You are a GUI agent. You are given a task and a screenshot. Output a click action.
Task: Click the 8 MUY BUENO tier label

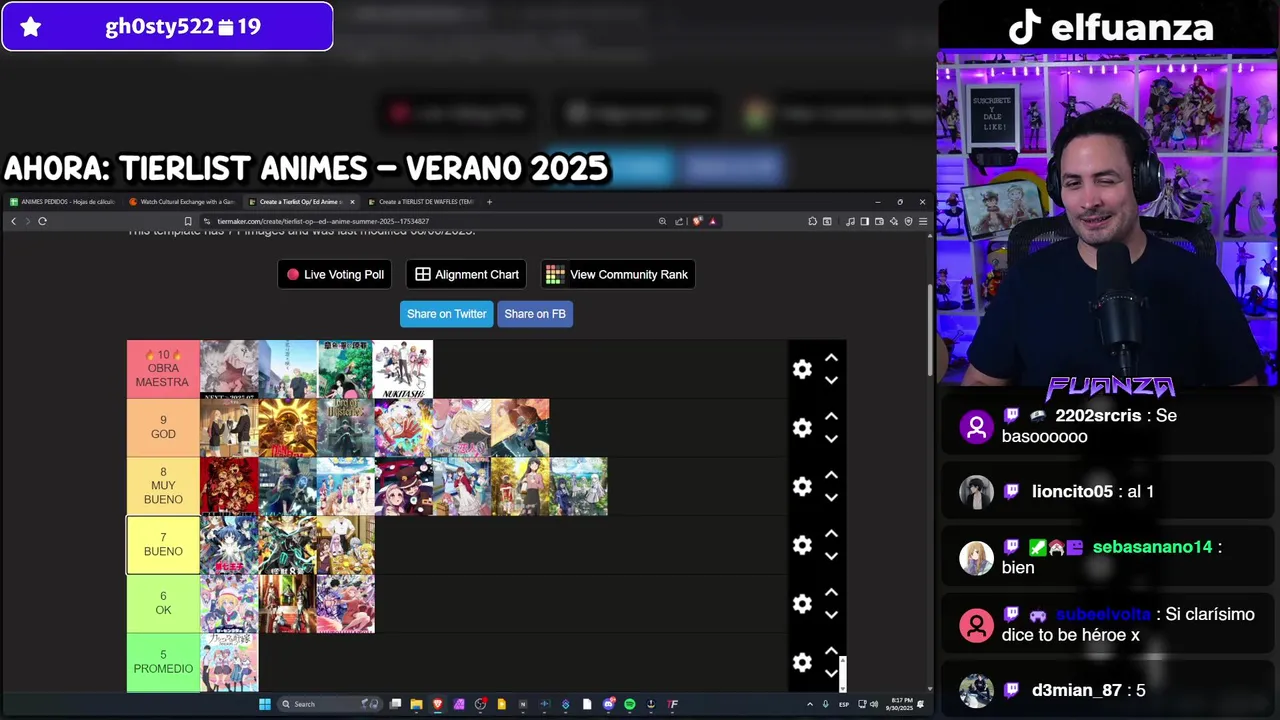coord(163,487)
